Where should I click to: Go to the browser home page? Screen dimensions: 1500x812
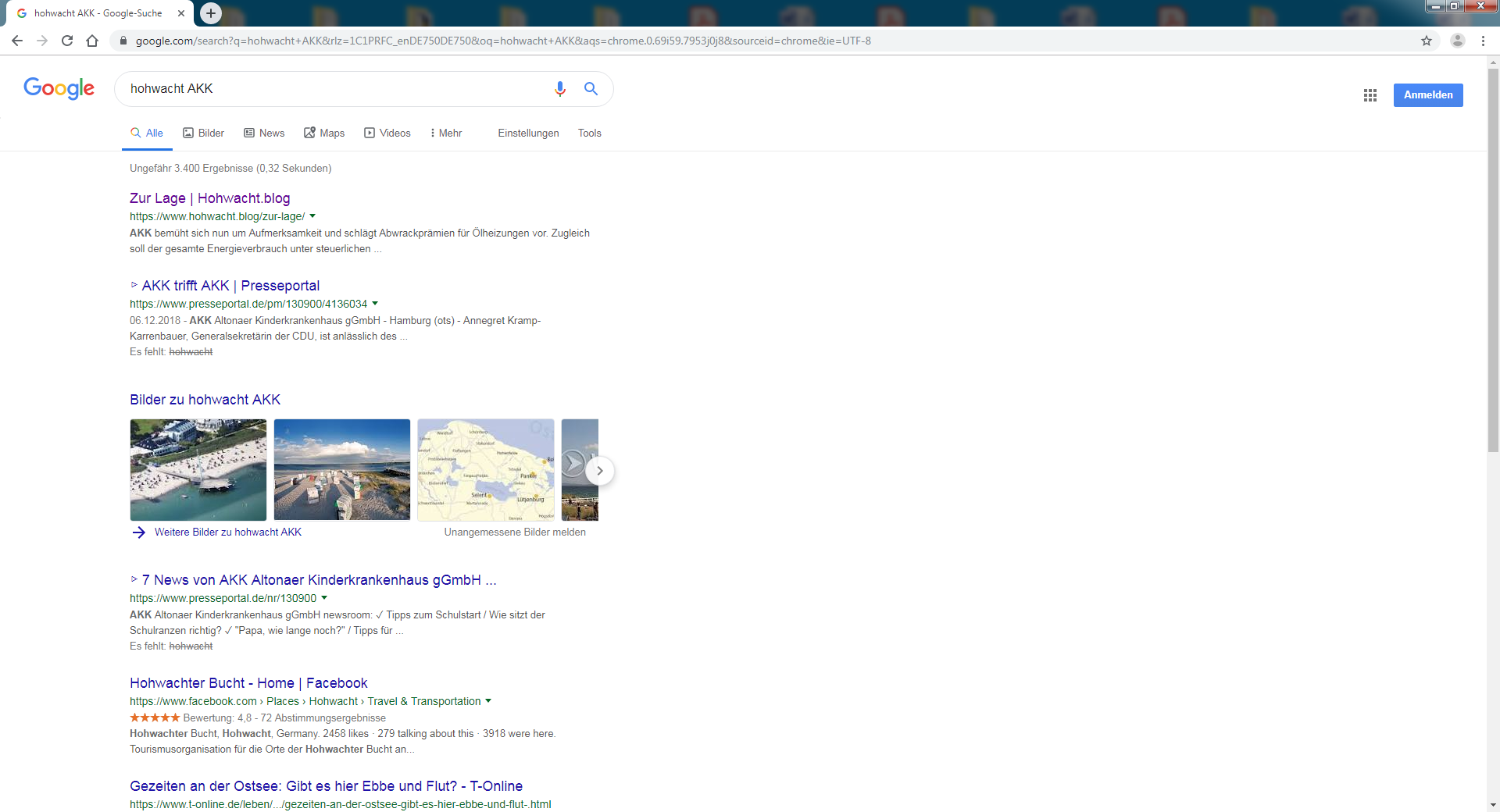(x=92, y=41)
